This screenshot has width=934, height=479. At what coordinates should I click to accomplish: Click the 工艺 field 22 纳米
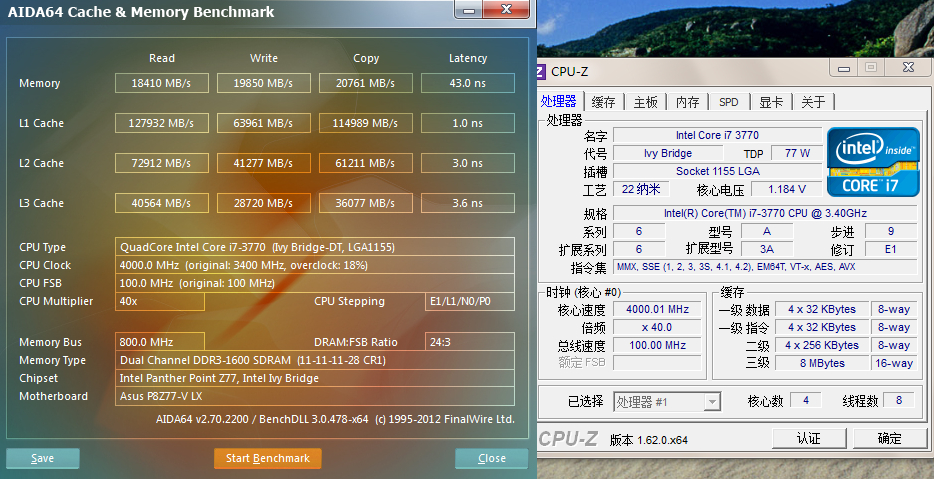[641, 189]
